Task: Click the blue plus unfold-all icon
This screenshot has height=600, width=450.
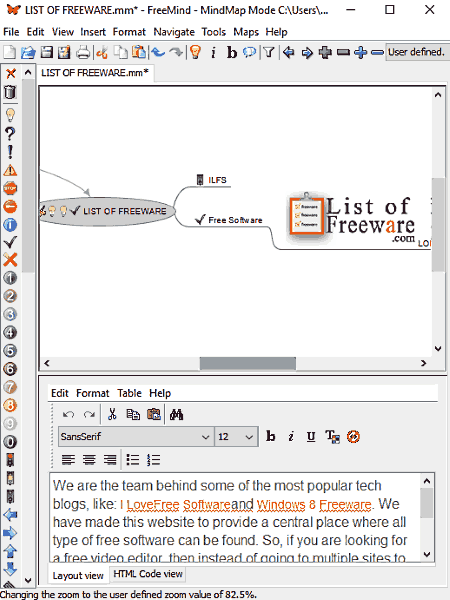Action: click(x=360, y=52)
